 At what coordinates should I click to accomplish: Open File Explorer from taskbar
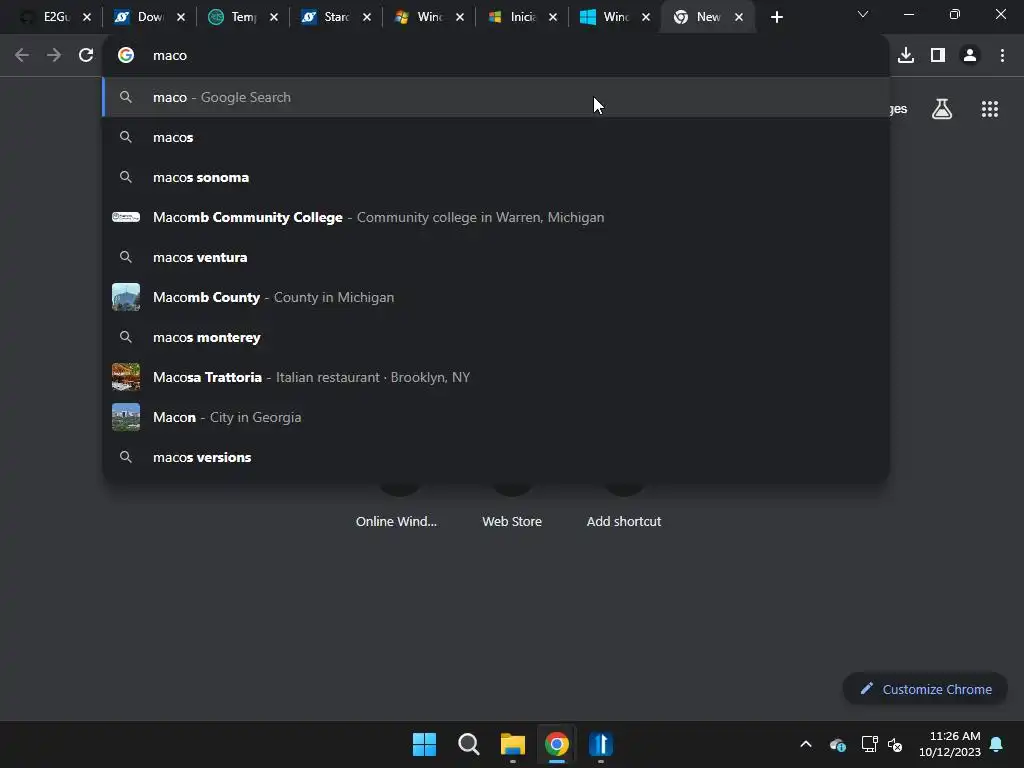[513, 744]
